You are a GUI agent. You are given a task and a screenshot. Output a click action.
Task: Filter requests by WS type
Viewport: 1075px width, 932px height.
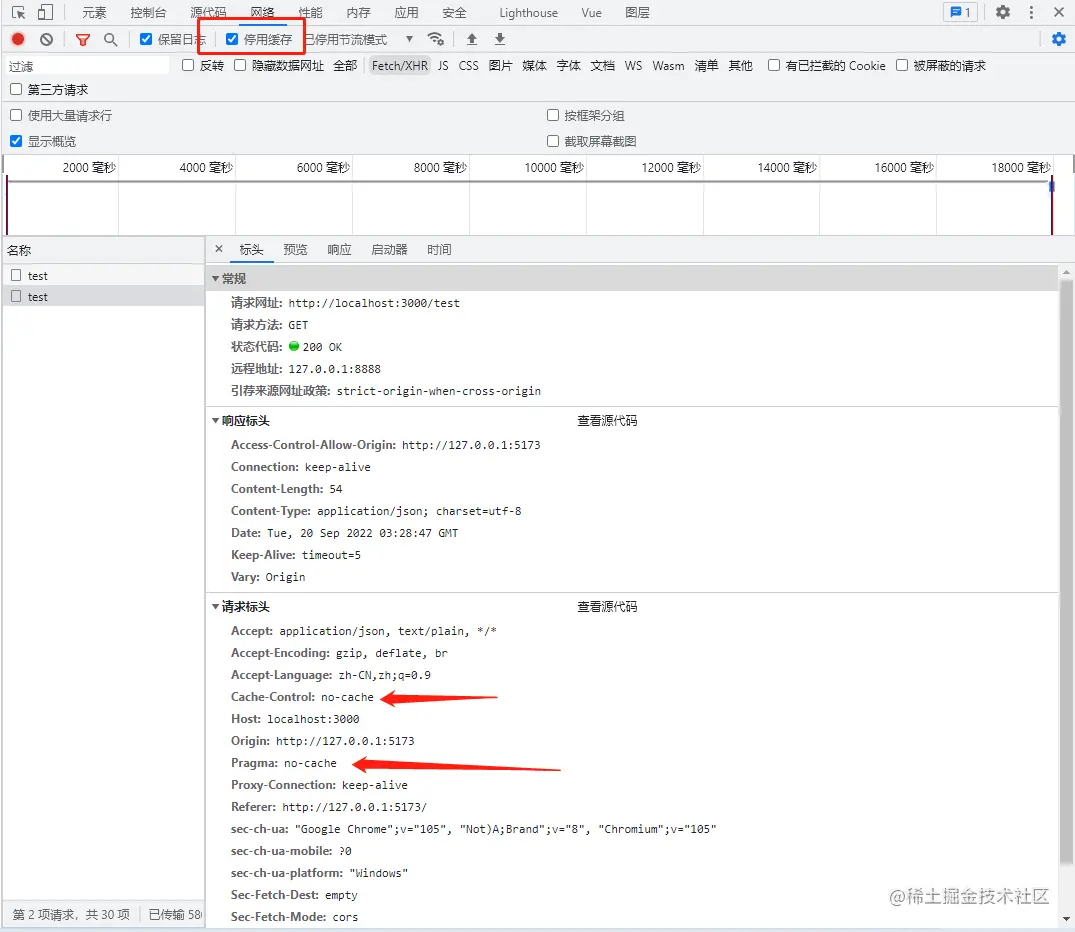[x=633, y=65]
